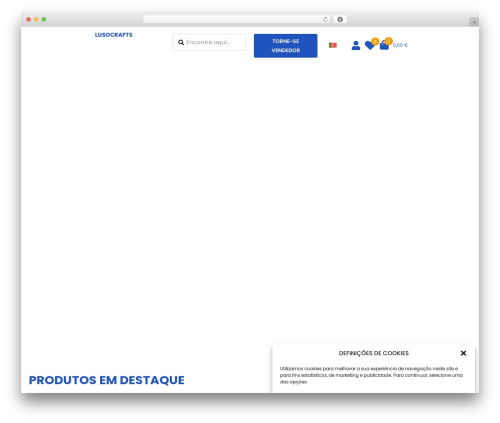Click the browser extension icon beside address bar
This screenshot has width=500, height=423.
pyautogui.click(x=340, y=19)
